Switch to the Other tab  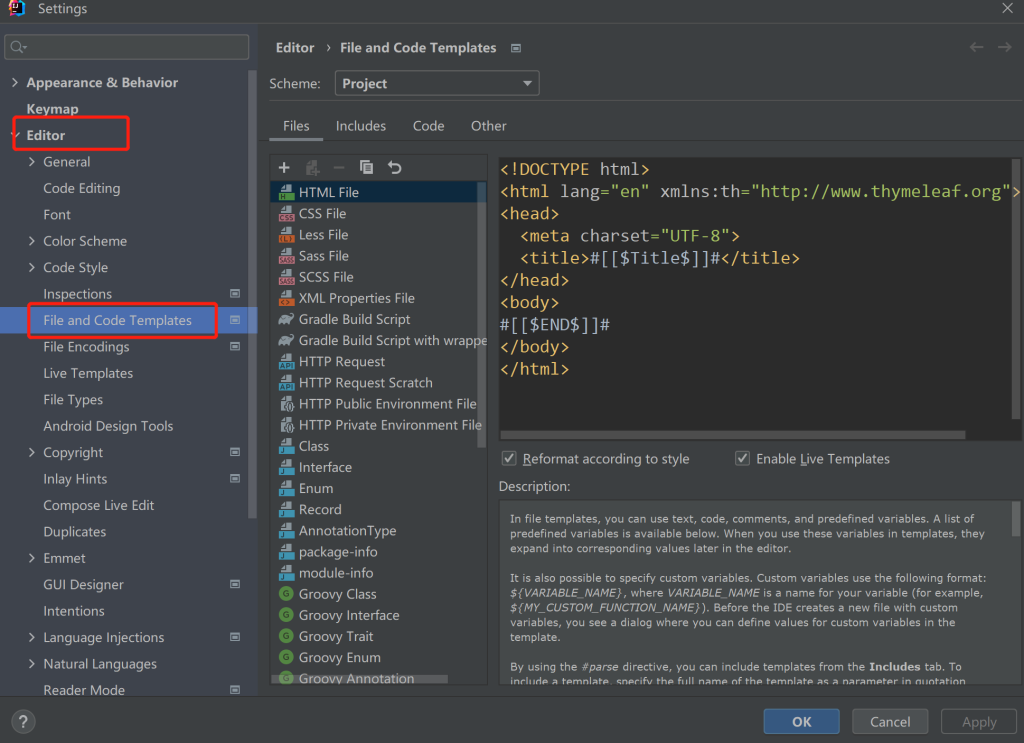pos(488,126)
